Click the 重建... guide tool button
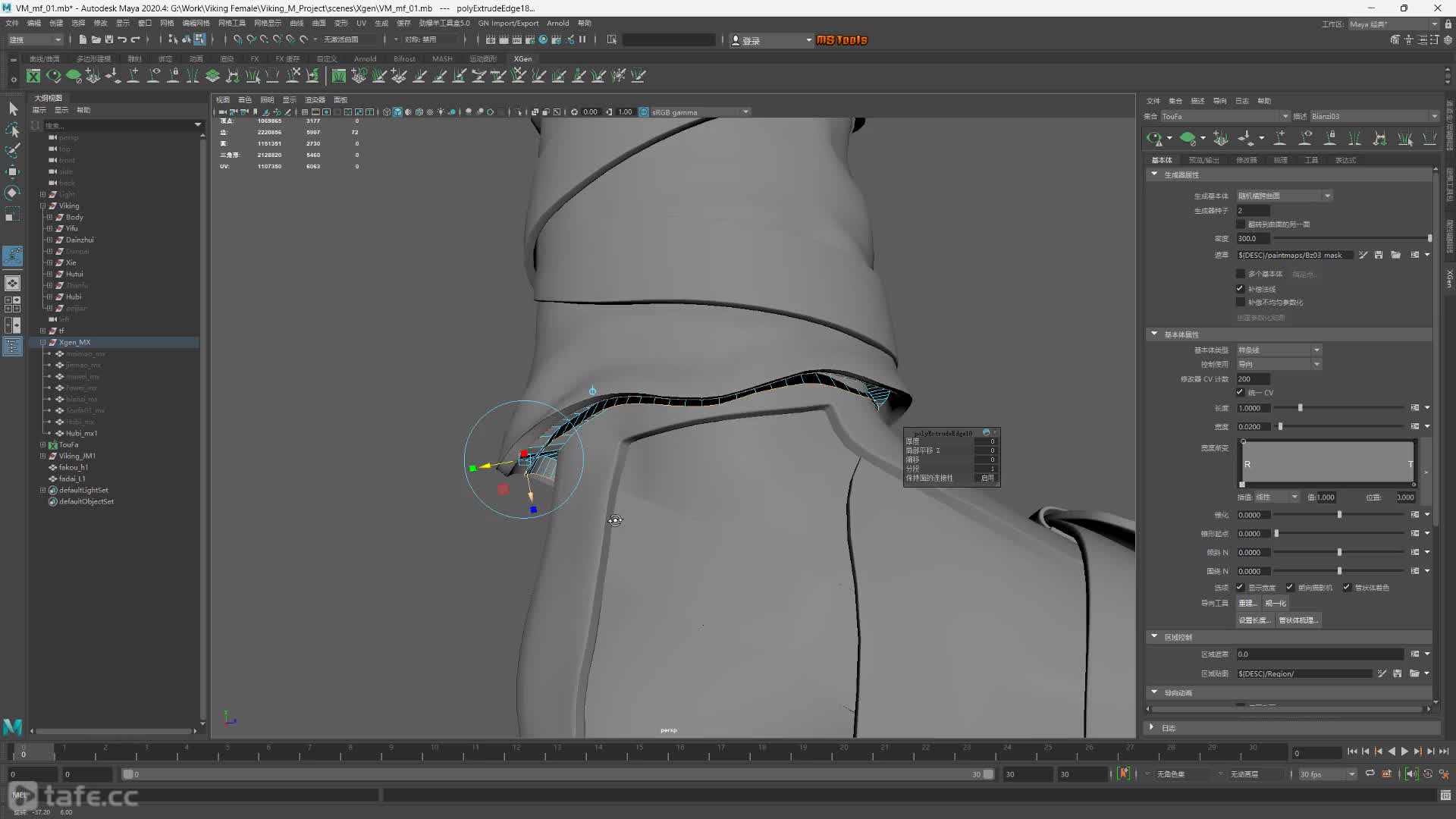This screenshot has width=1456, height=819. pyautogui.click(x=1247, y=603)
